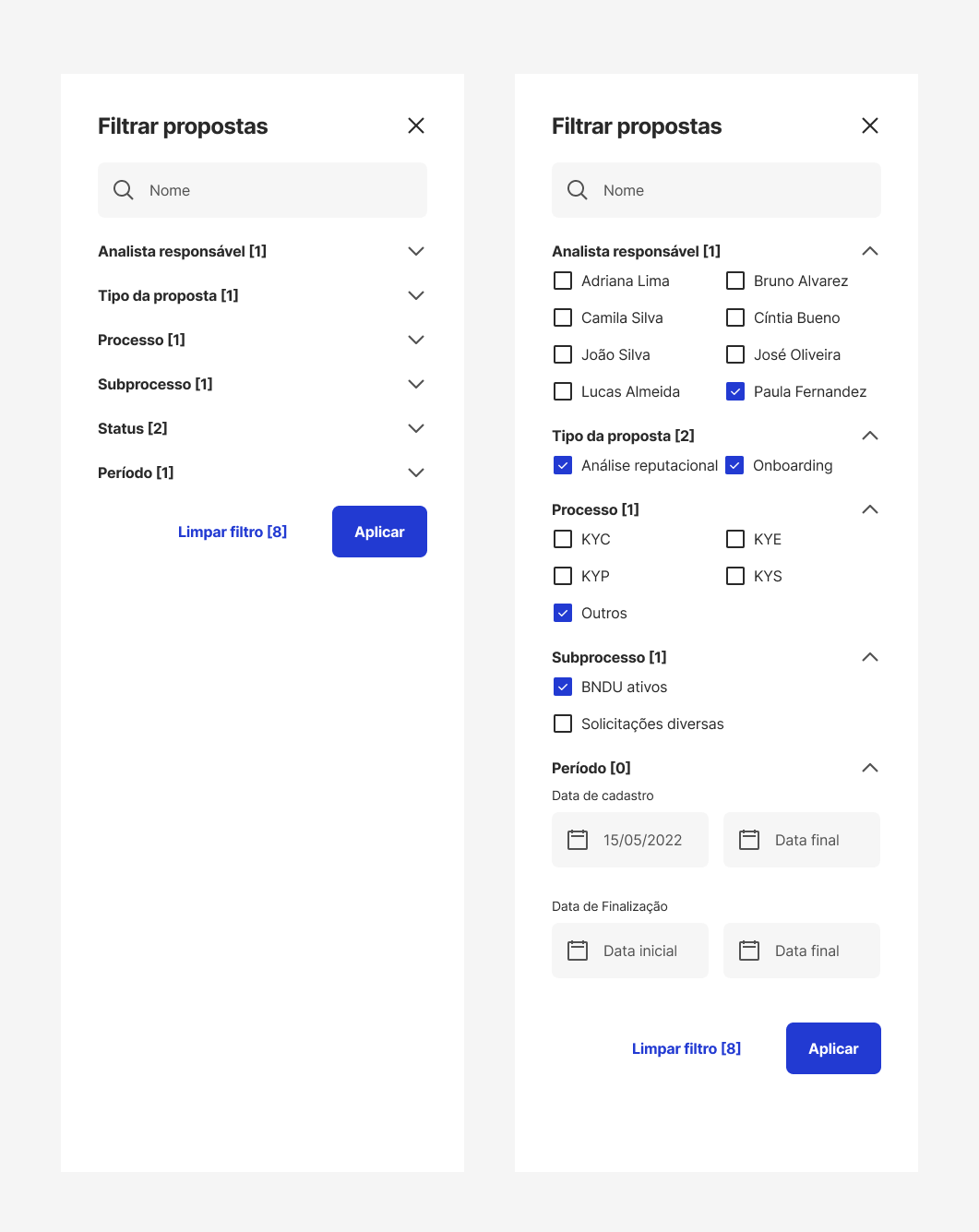Check the Adriana Lima checkbox

563,281
